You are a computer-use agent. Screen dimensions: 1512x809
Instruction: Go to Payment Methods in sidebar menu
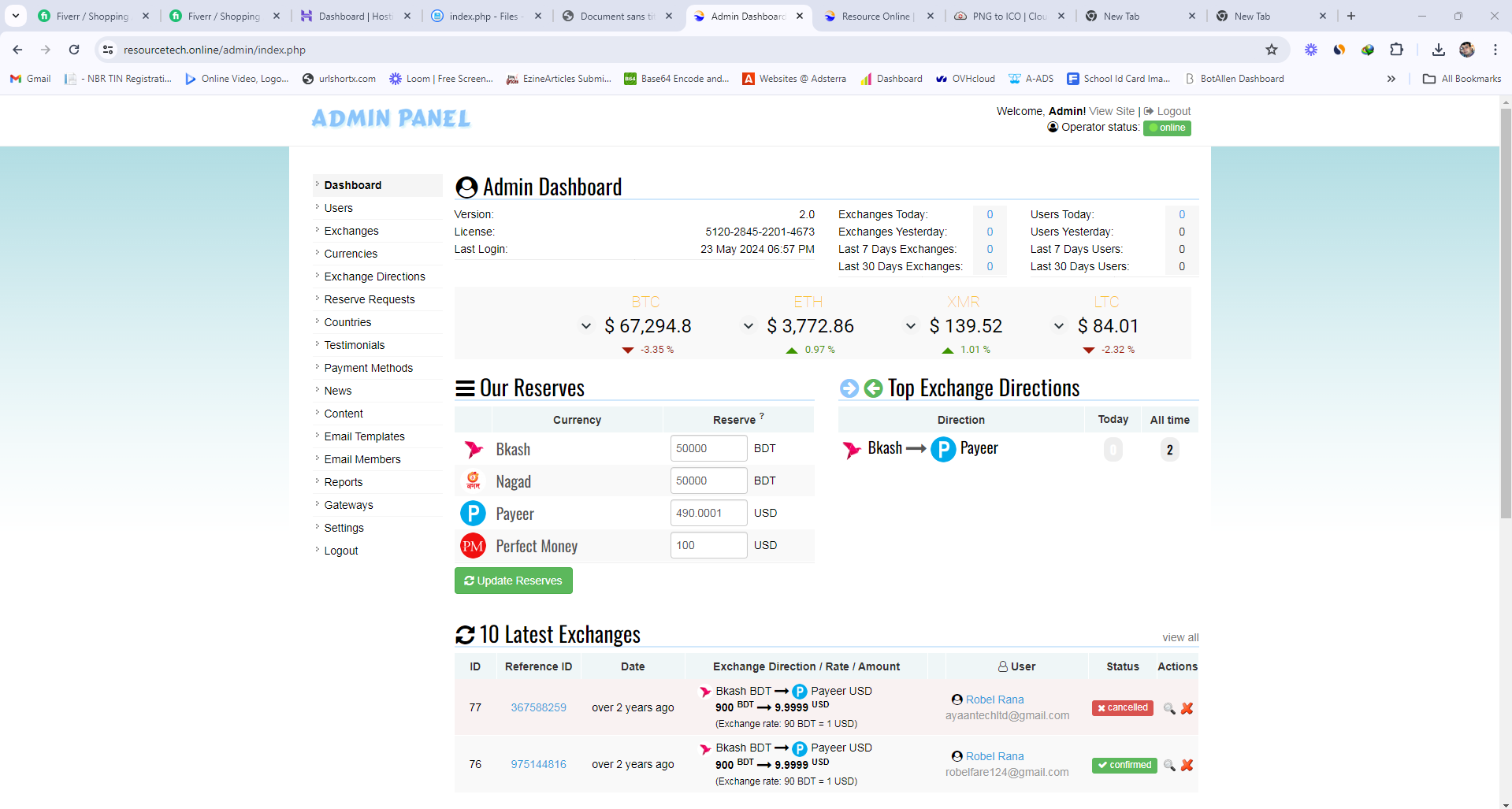point(368,368)
